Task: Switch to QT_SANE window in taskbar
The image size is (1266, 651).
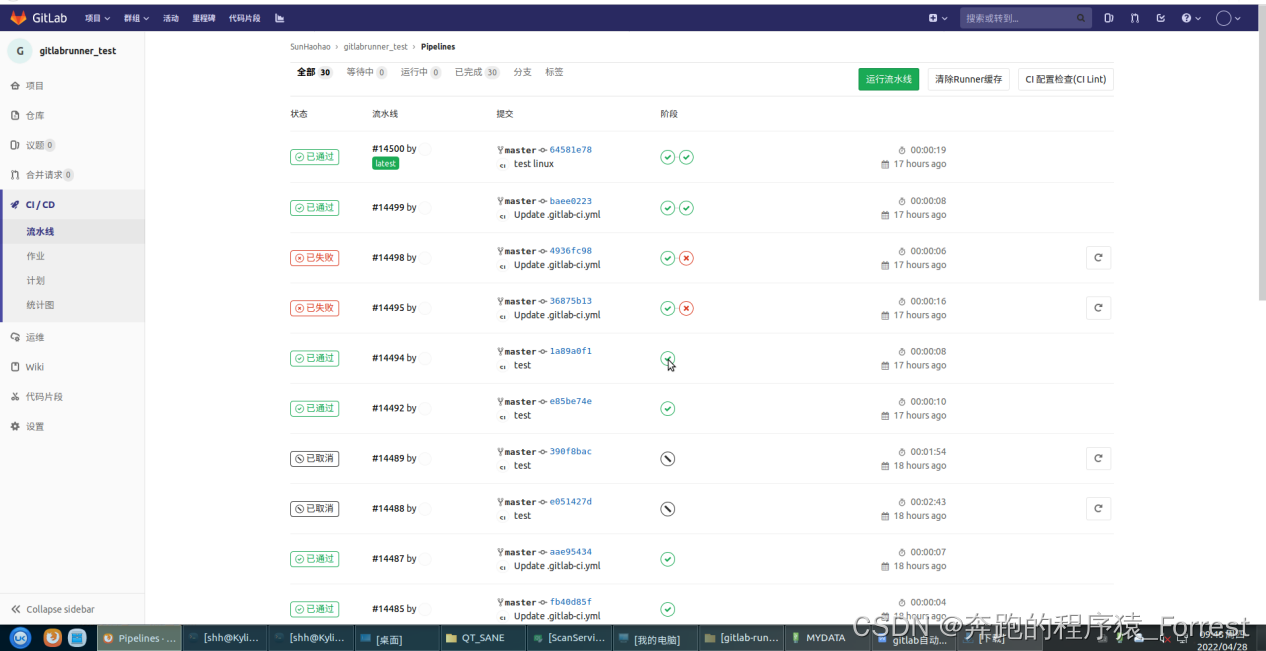Action: pyautogui.click(x=483, y=638)
